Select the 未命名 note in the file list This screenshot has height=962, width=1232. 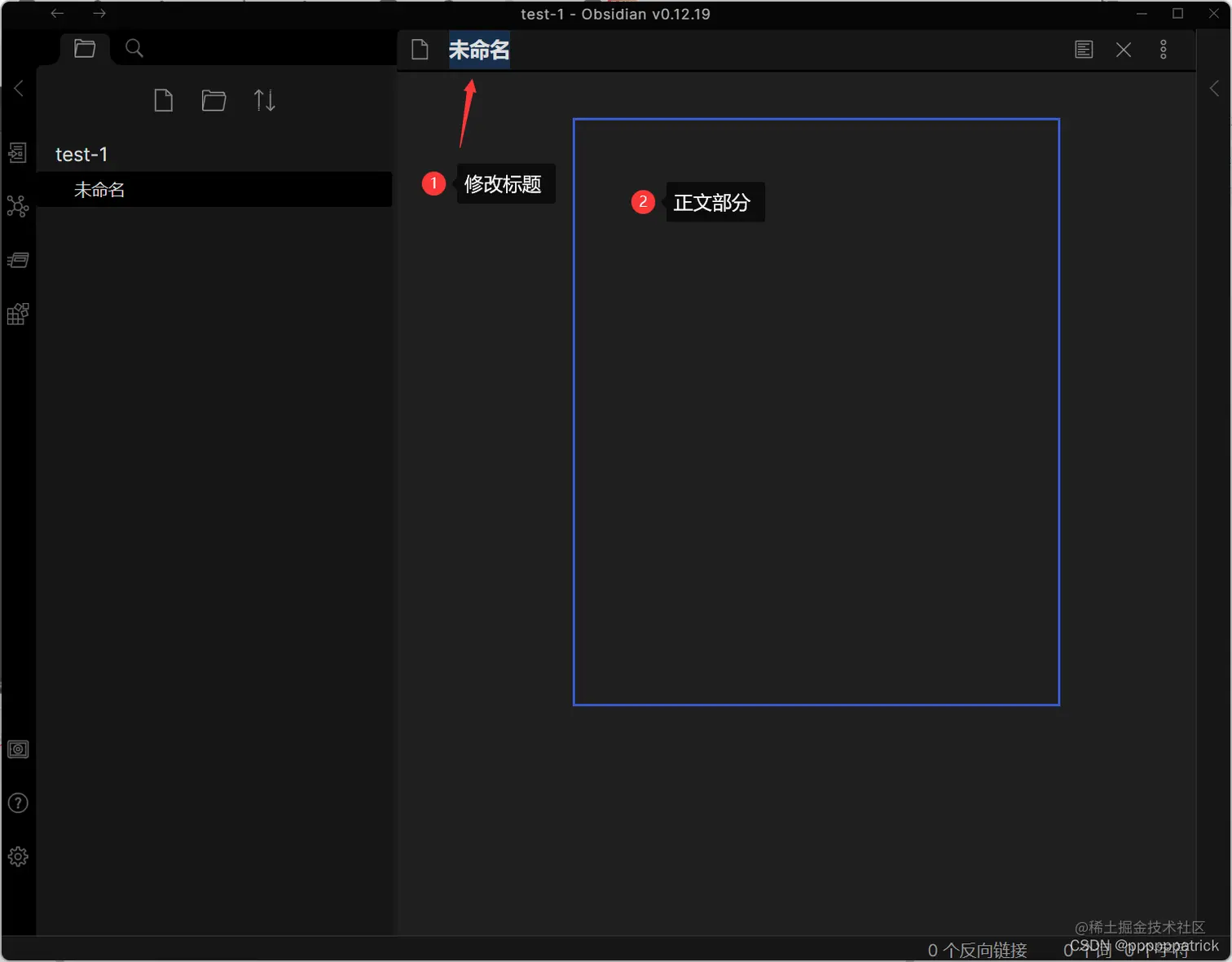pyautogui.click(x=99, y=190)
